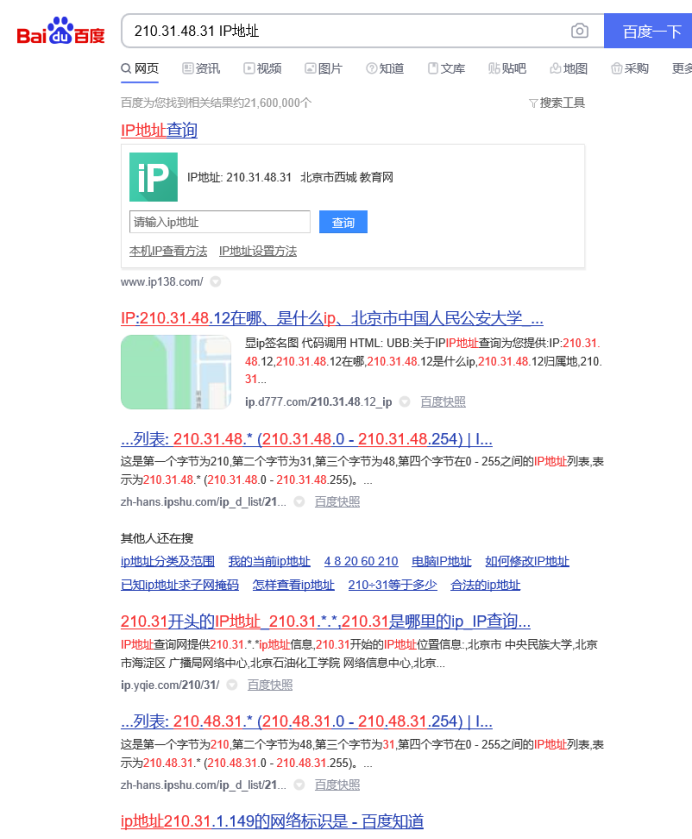
Task: Select the 网页 tab
Action: click(140, 68)
